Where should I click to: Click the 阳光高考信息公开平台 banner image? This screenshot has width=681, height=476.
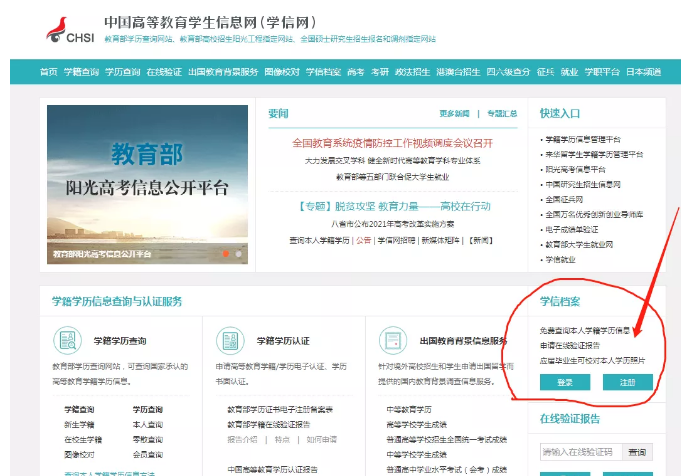145,182
